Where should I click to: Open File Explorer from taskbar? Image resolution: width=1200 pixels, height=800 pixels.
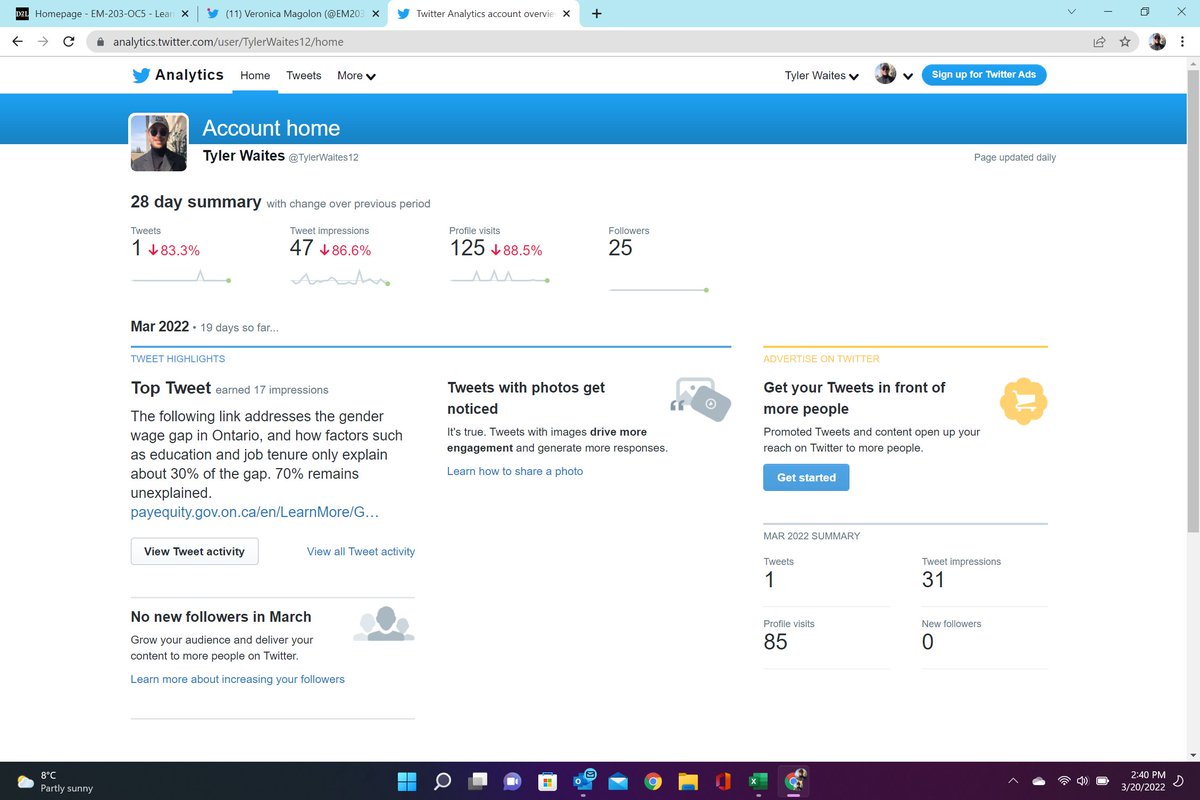[688, 780]
